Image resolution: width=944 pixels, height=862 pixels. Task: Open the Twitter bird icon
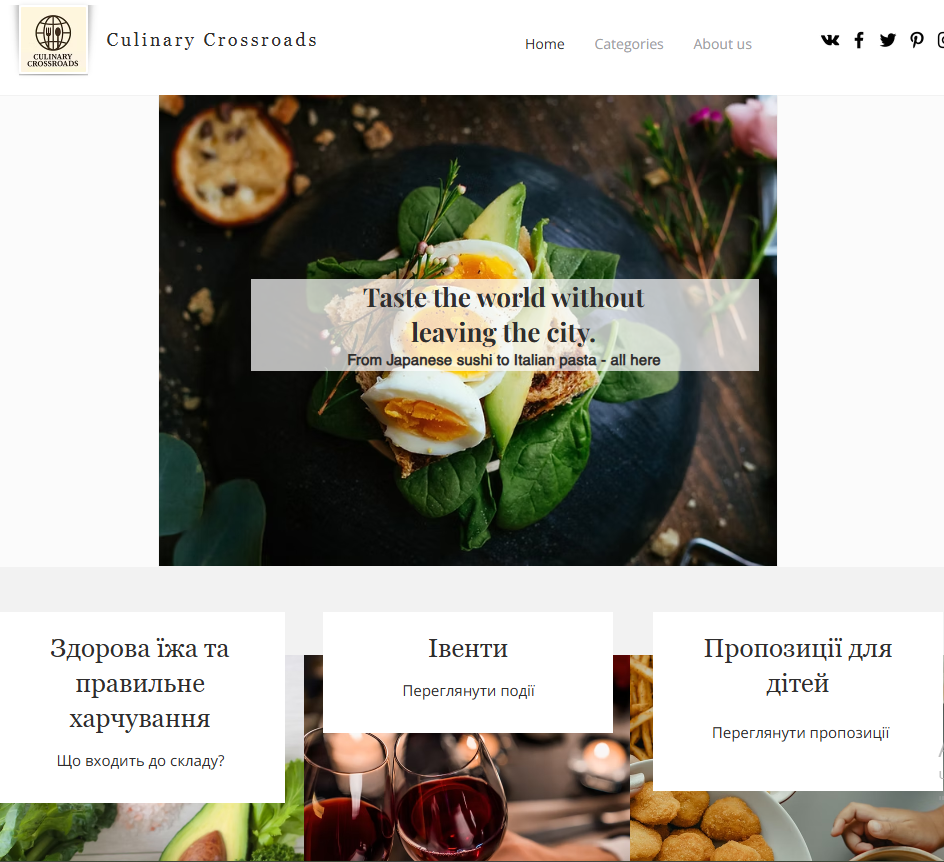(x=887, y=40)
